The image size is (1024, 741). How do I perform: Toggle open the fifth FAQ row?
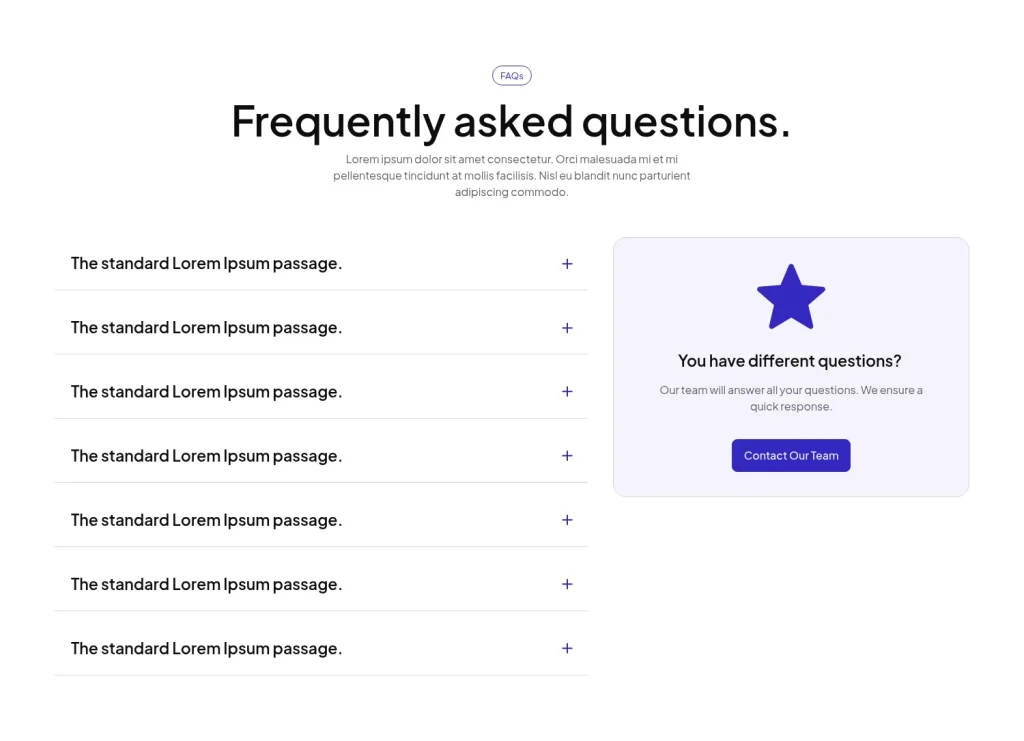[206, 519]
